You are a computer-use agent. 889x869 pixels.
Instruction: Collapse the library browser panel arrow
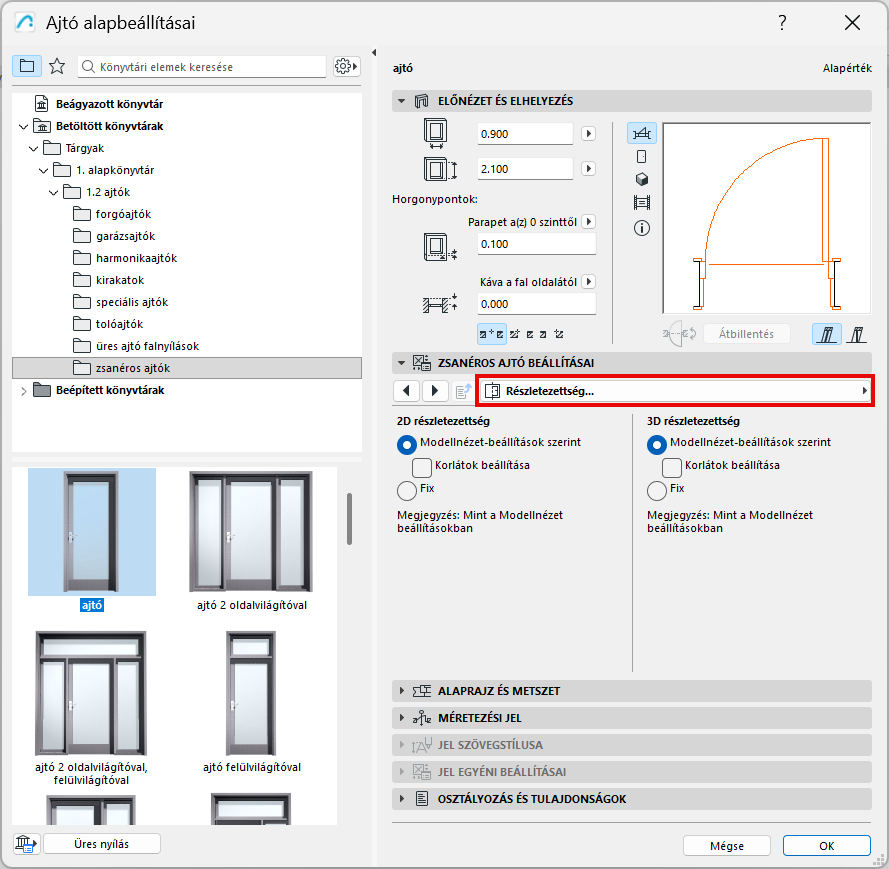[x=374, y=53]
